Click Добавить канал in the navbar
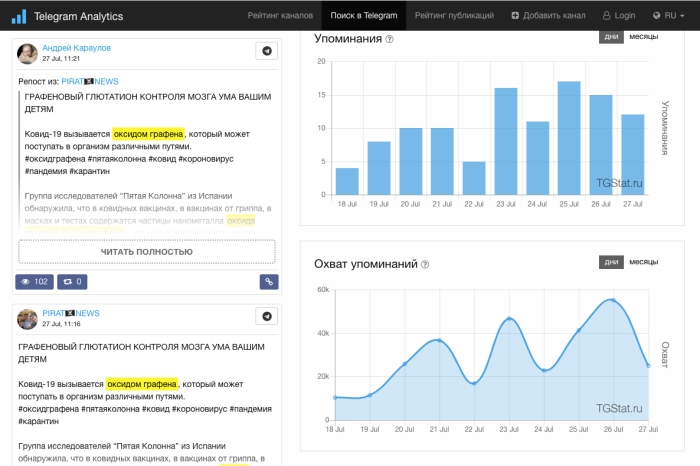This screenshot has width=700, height=466. [548, 16]
